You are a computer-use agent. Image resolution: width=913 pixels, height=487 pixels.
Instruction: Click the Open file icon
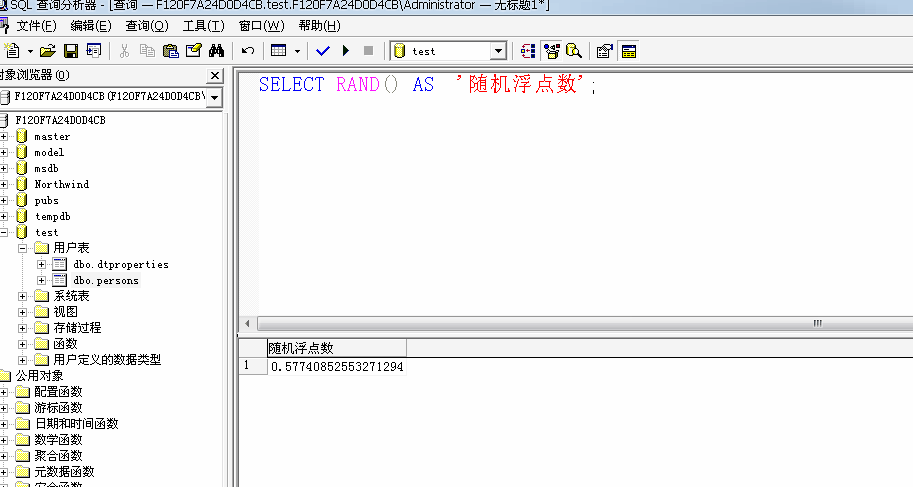click(x=48, y=51)
